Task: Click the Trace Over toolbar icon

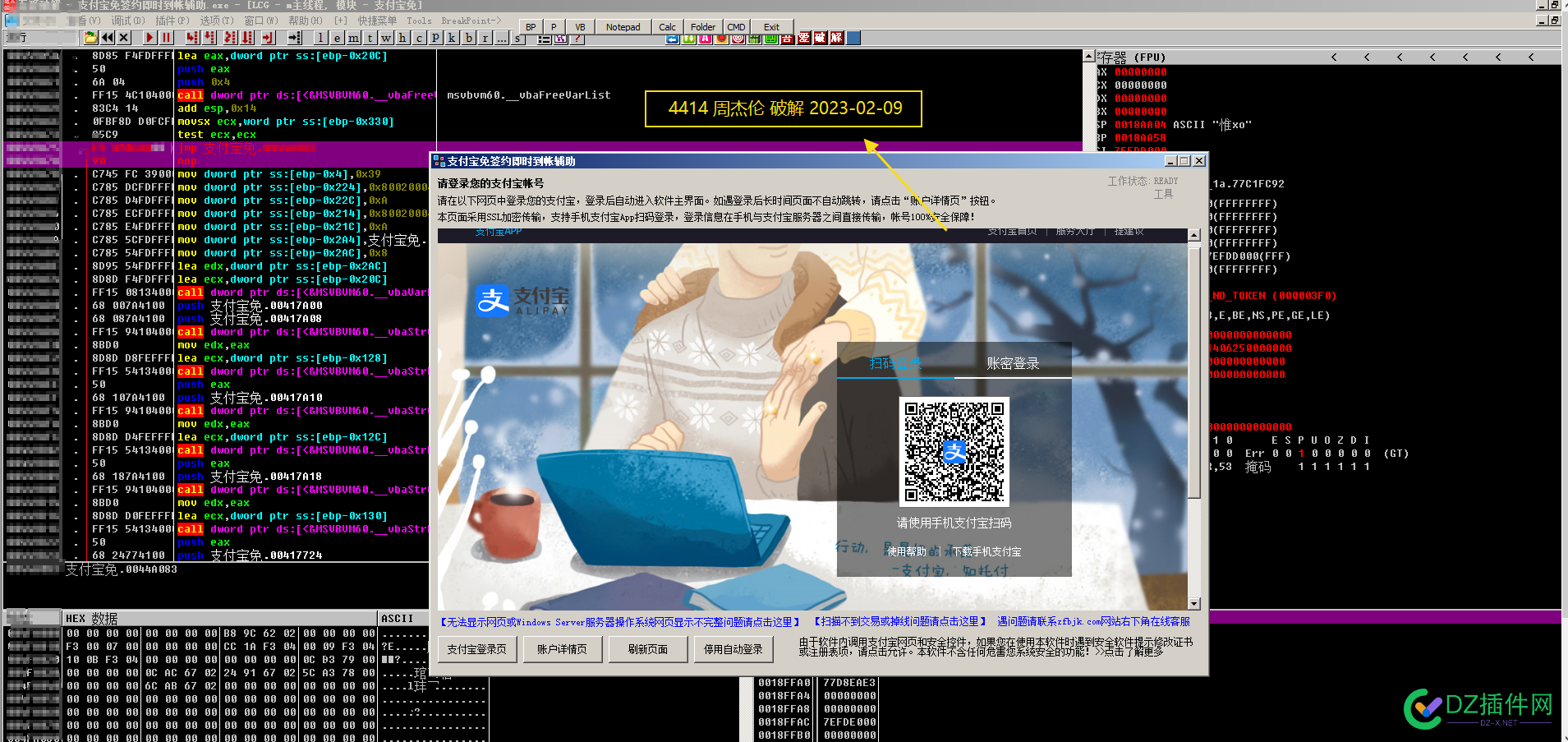Action: tap(247, 38)
